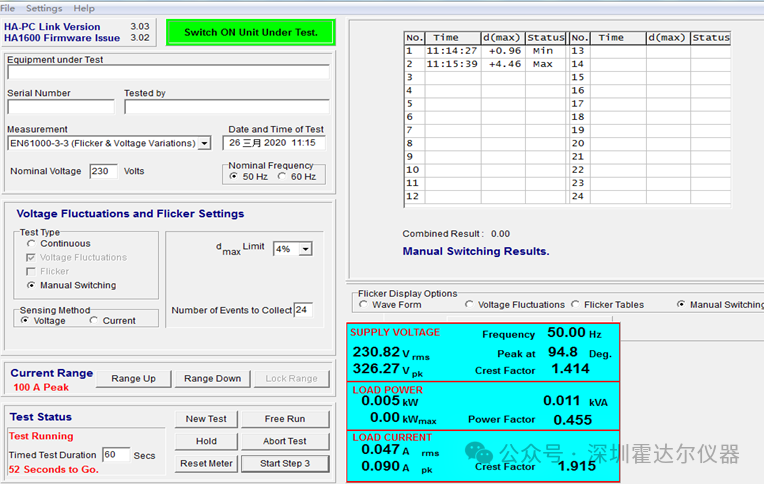Open the File menu
The height and width of the screenshot is (484, 764).
[8, 7]
